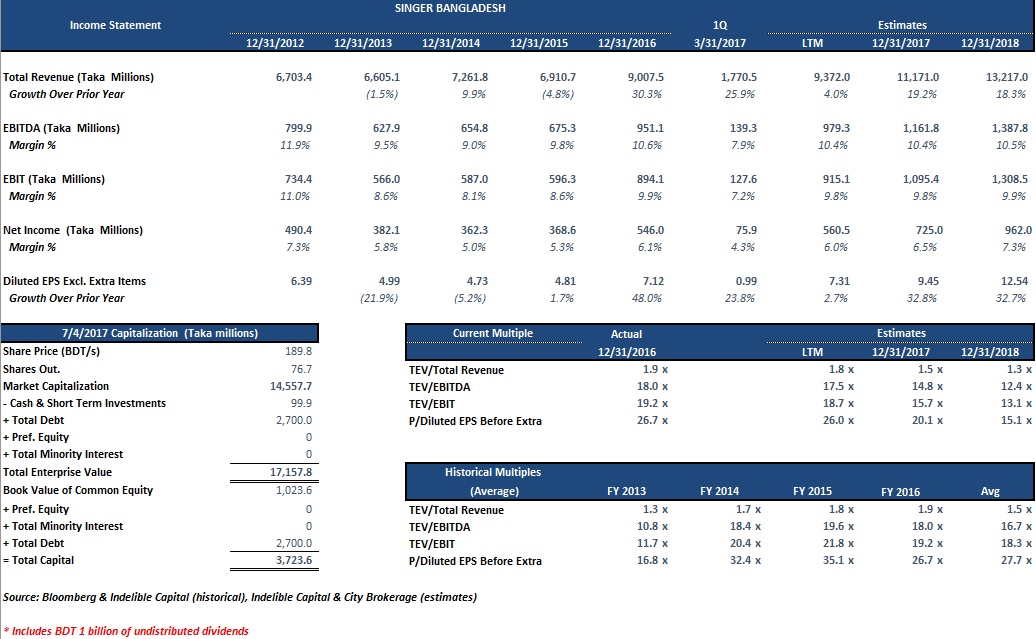Viewport: 1036px width, 639px height.
Task: Select the 962.0 net income estimate
Action: click(1018, 230)
